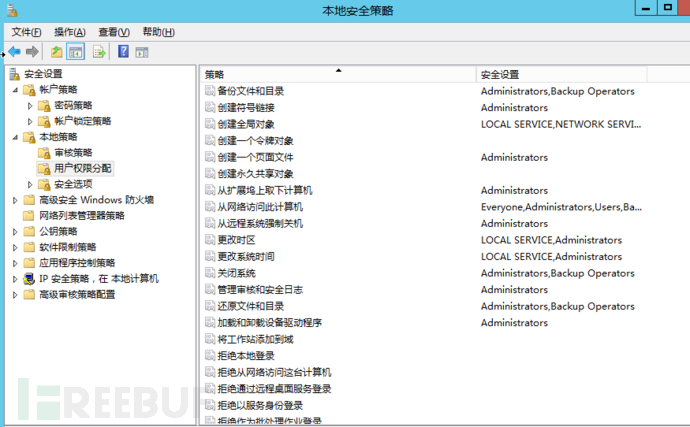Click the Forward arrow toolbar icon
Viewport: 690px width, 427px height.
[32, 52]
